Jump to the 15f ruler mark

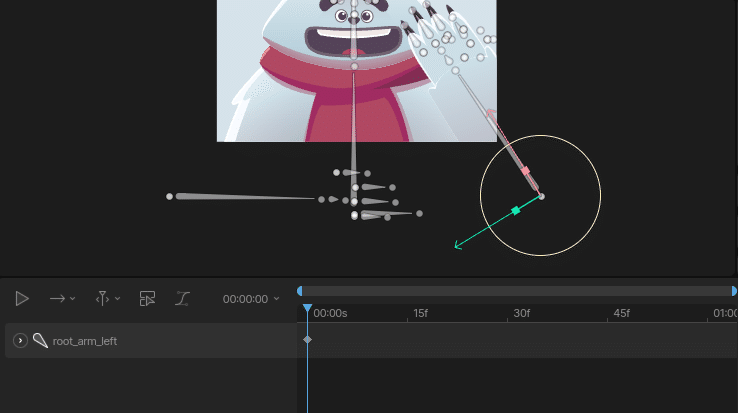click(420, 314)
